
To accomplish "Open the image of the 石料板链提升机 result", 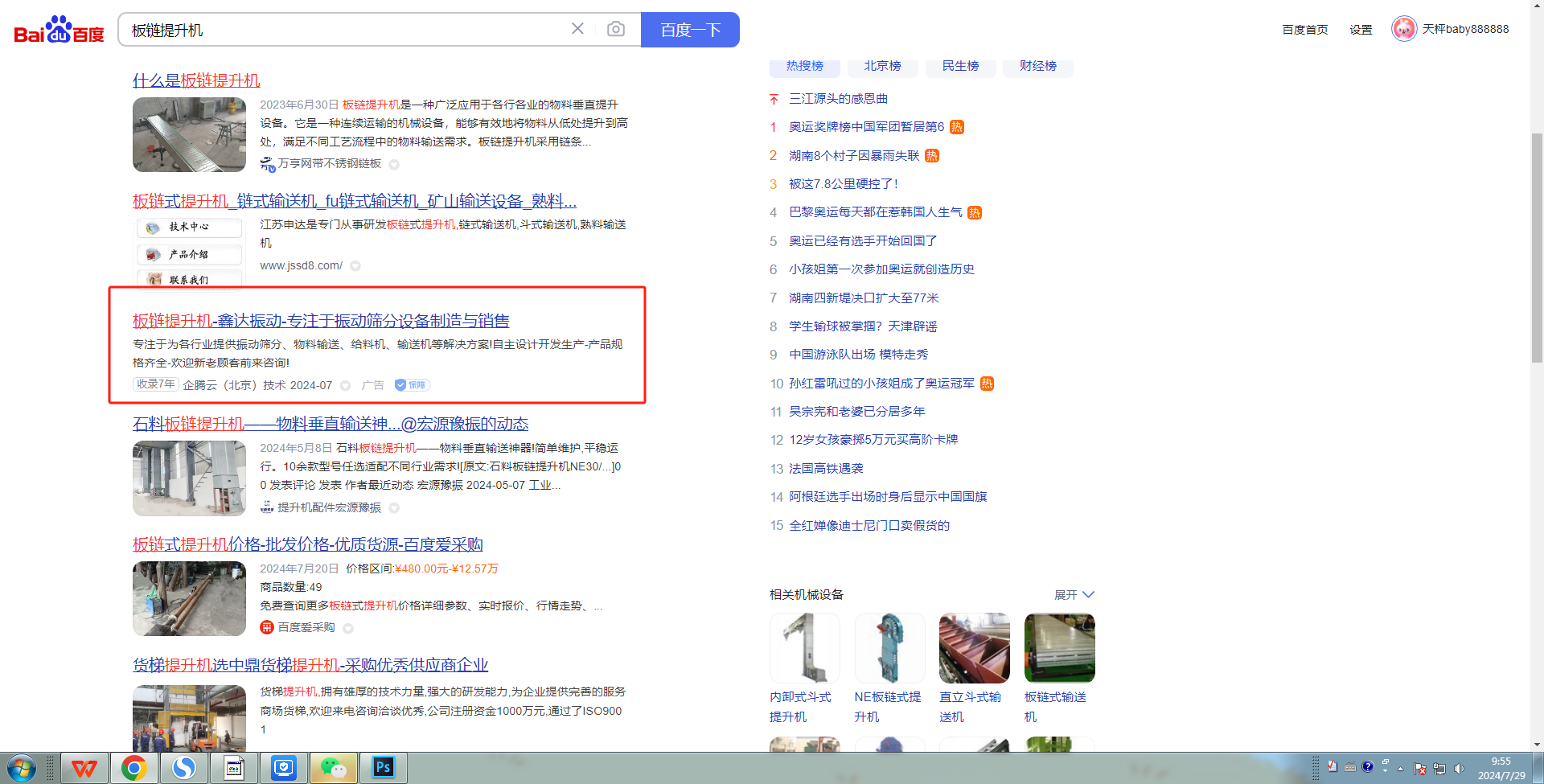I will coord(189,478).
